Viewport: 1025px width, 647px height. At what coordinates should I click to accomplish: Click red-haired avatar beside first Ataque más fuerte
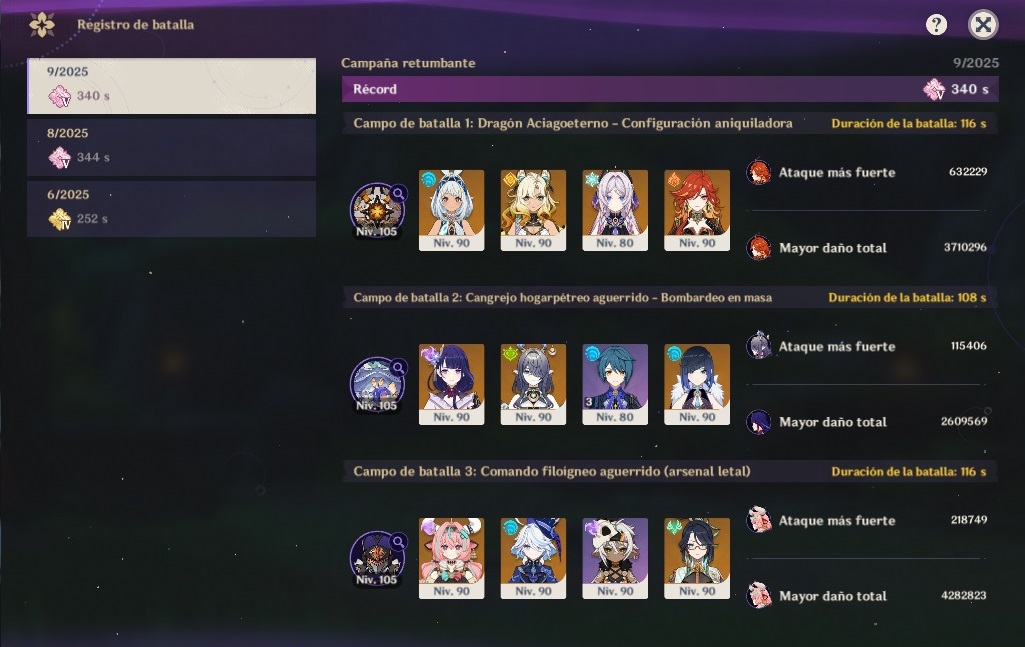[x=758, y=173]
